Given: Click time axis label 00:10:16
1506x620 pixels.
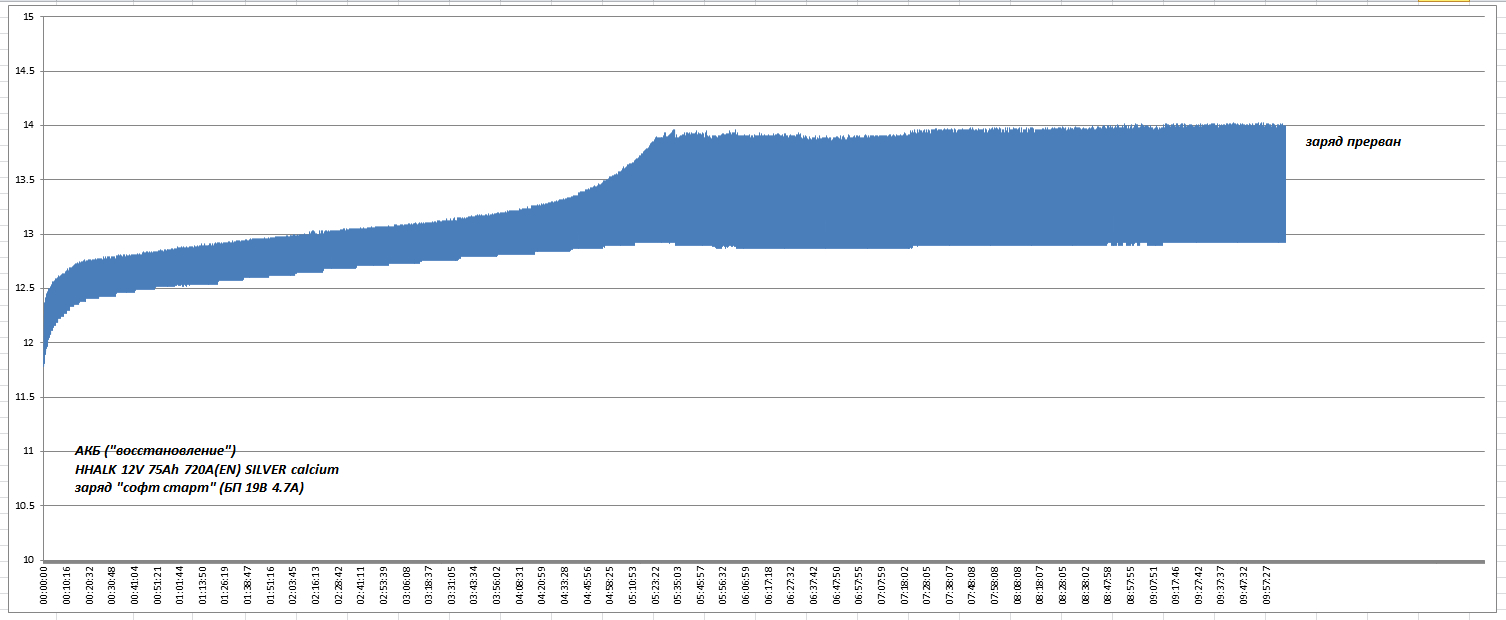Looking at the screenshot, I should [x=67, y=585].
